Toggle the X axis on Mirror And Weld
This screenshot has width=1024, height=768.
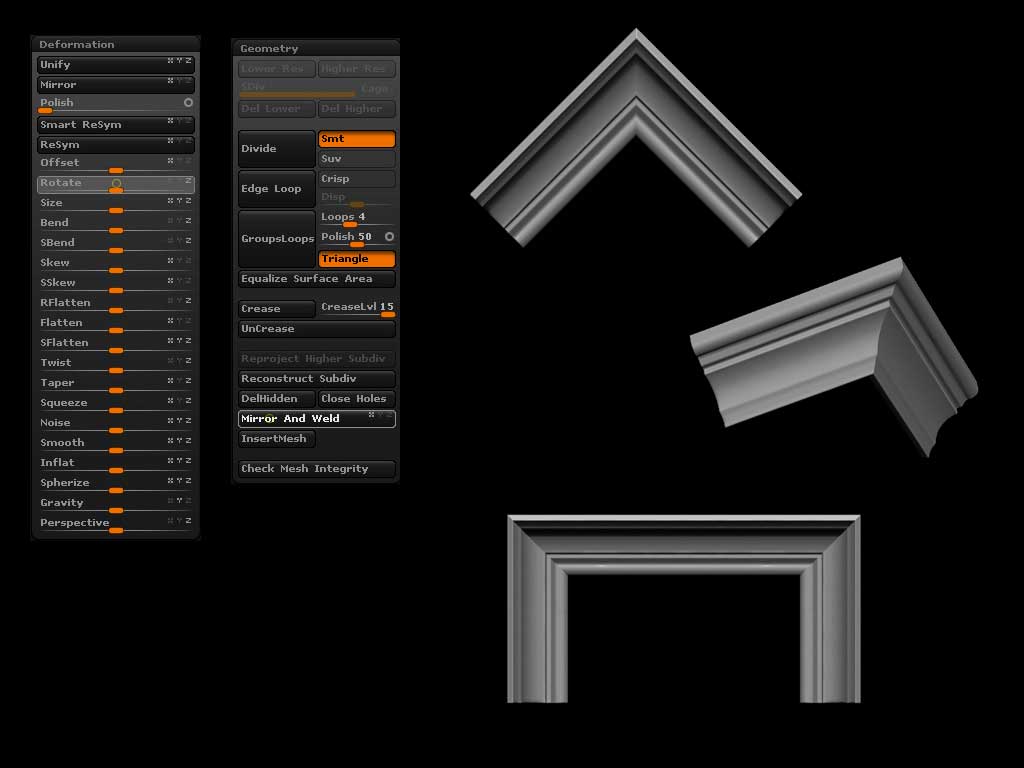coord(372,415)
